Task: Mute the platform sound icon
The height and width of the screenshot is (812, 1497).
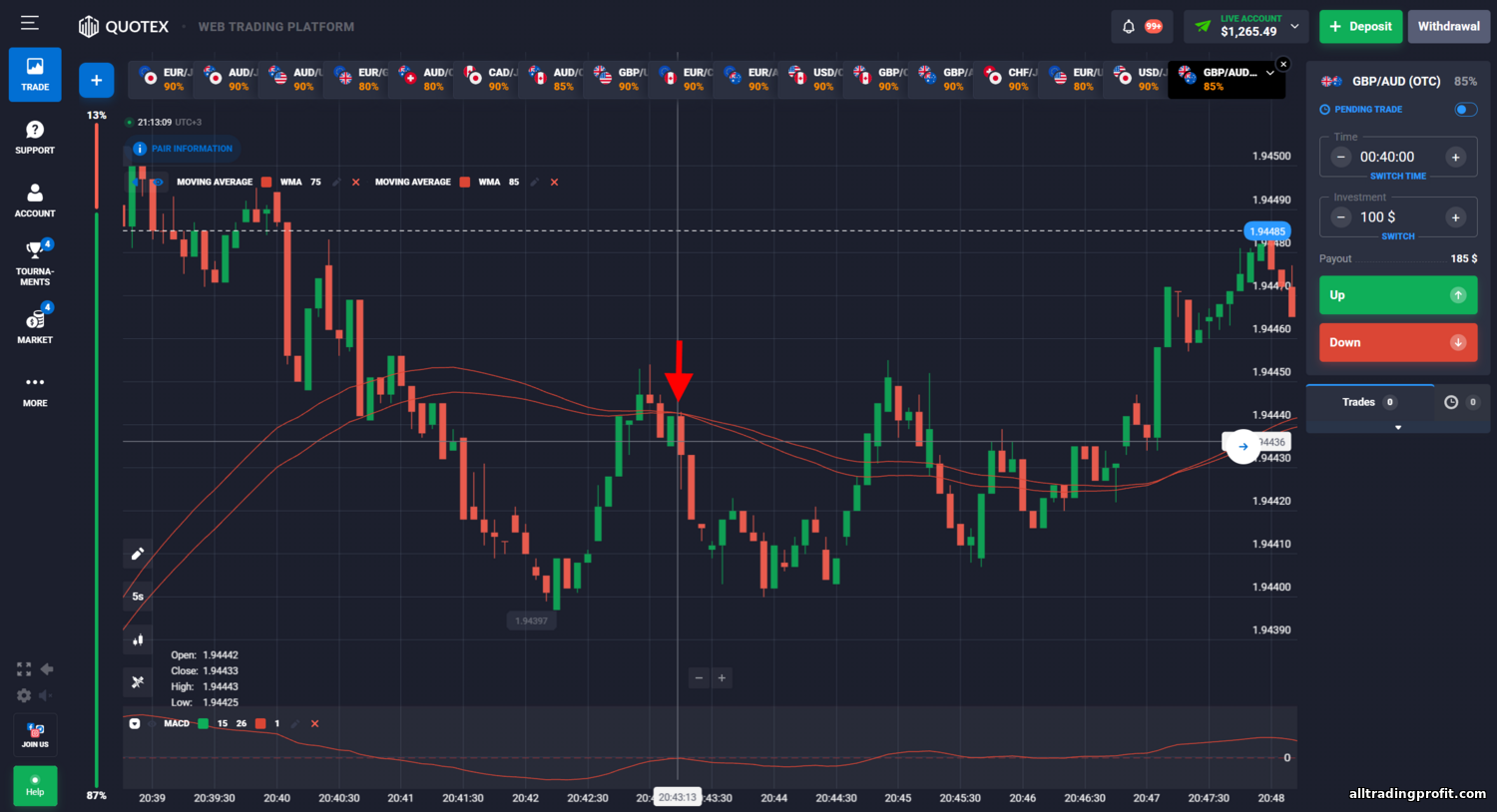Action: coord(45,695)
